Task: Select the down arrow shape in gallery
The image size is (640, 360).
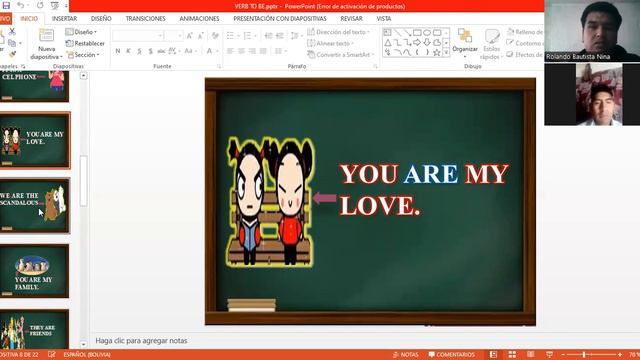Action: 427,42
